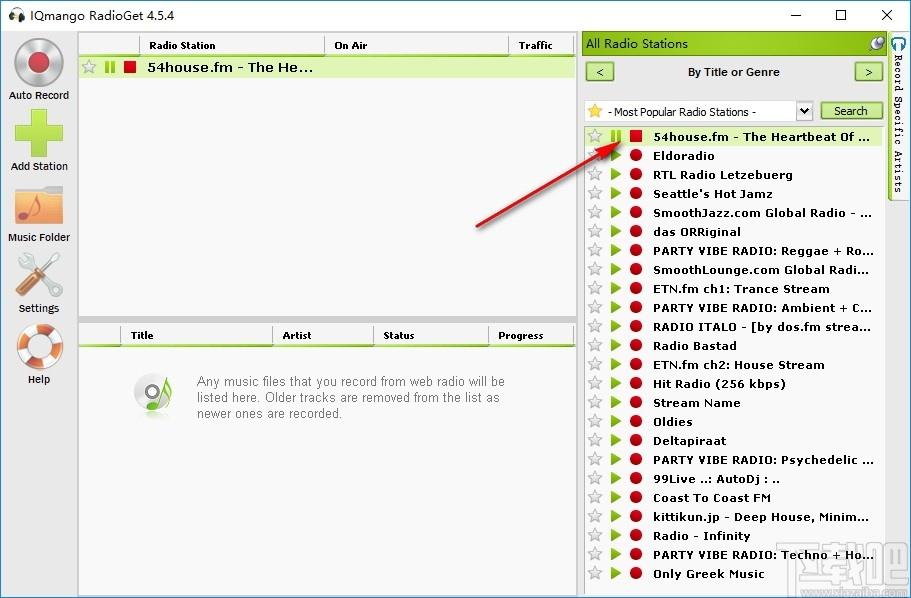Play PARTY VIBE RADIO: Ambient station
The width and height of the screenshot is (911, 598).
[x=616, y=307]
